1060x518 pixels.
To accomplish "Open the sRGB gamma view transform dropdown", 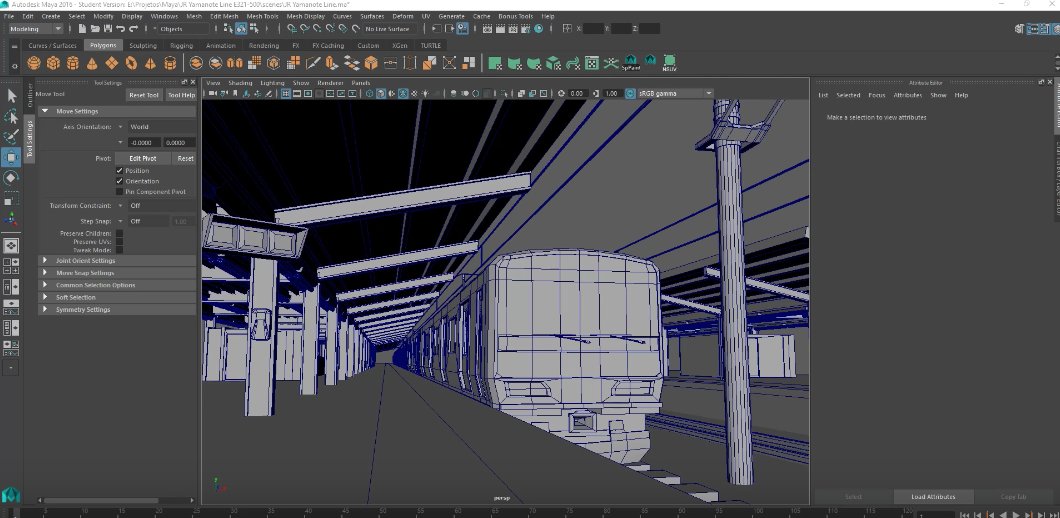I will pyautogui.click(x=668, y=93).
